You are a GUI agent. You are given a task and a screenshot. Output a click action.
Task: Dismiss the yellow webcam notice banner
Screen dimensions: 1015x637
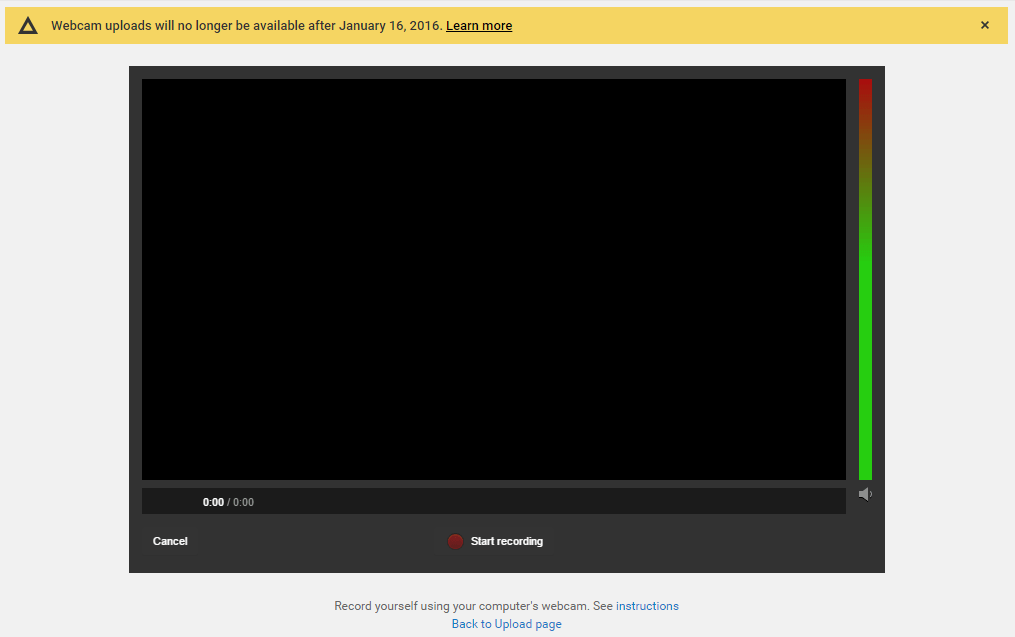point(984,25)
